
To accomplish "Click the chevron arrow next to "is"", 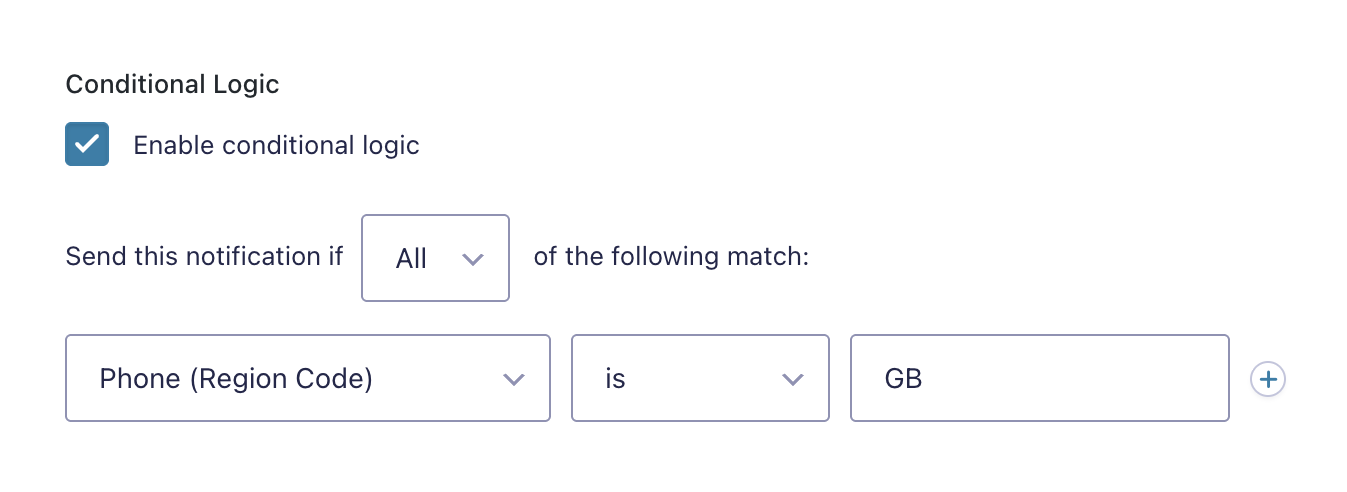I will [793, 379].
